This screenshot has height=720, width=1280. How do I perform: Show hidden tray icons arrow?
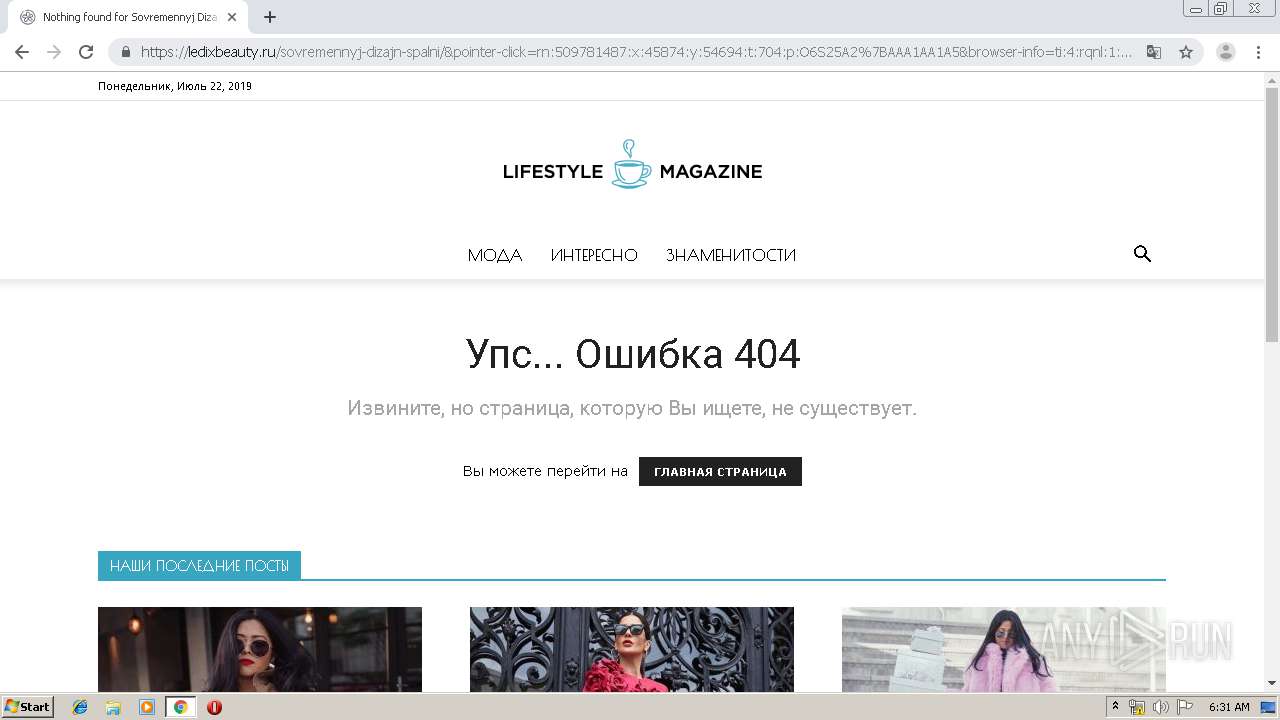pyautogui.click(x=1115, y=707)
